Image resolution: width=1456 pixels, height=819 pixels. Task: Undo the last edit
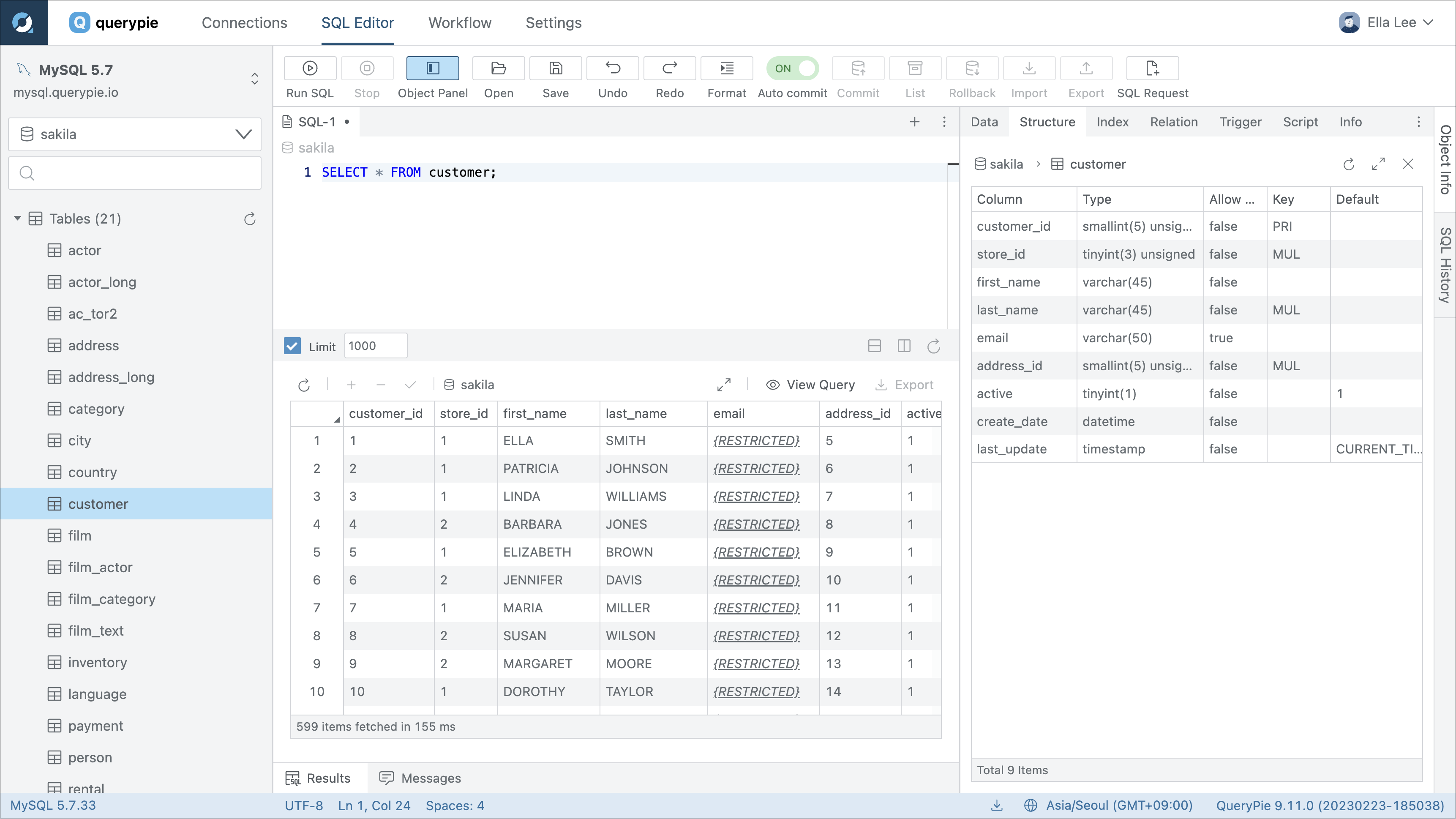tap(613, 68)
